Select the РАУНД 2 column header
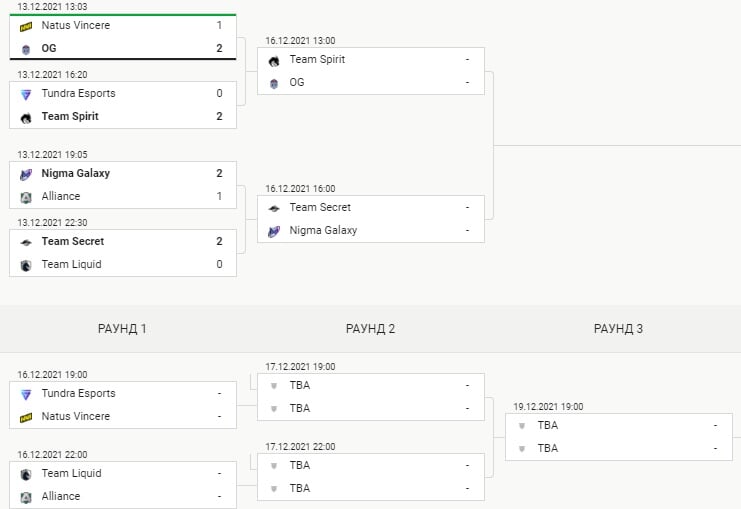 click(x=371, y=328)
